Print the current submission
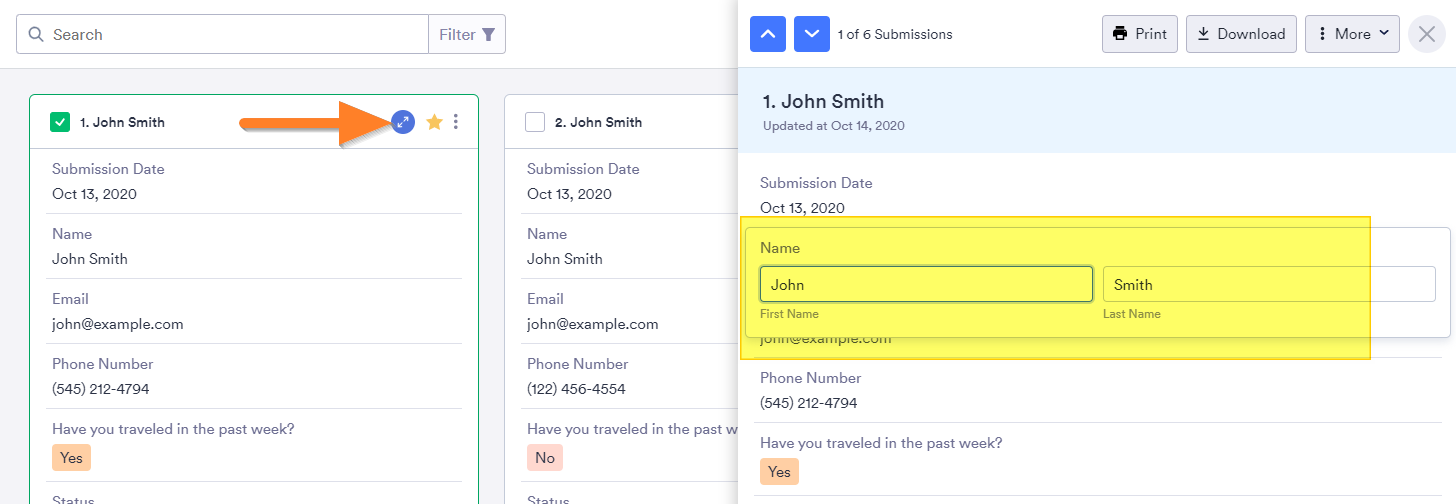This screenshot has width=1456, height=504. pos(1140,34)
